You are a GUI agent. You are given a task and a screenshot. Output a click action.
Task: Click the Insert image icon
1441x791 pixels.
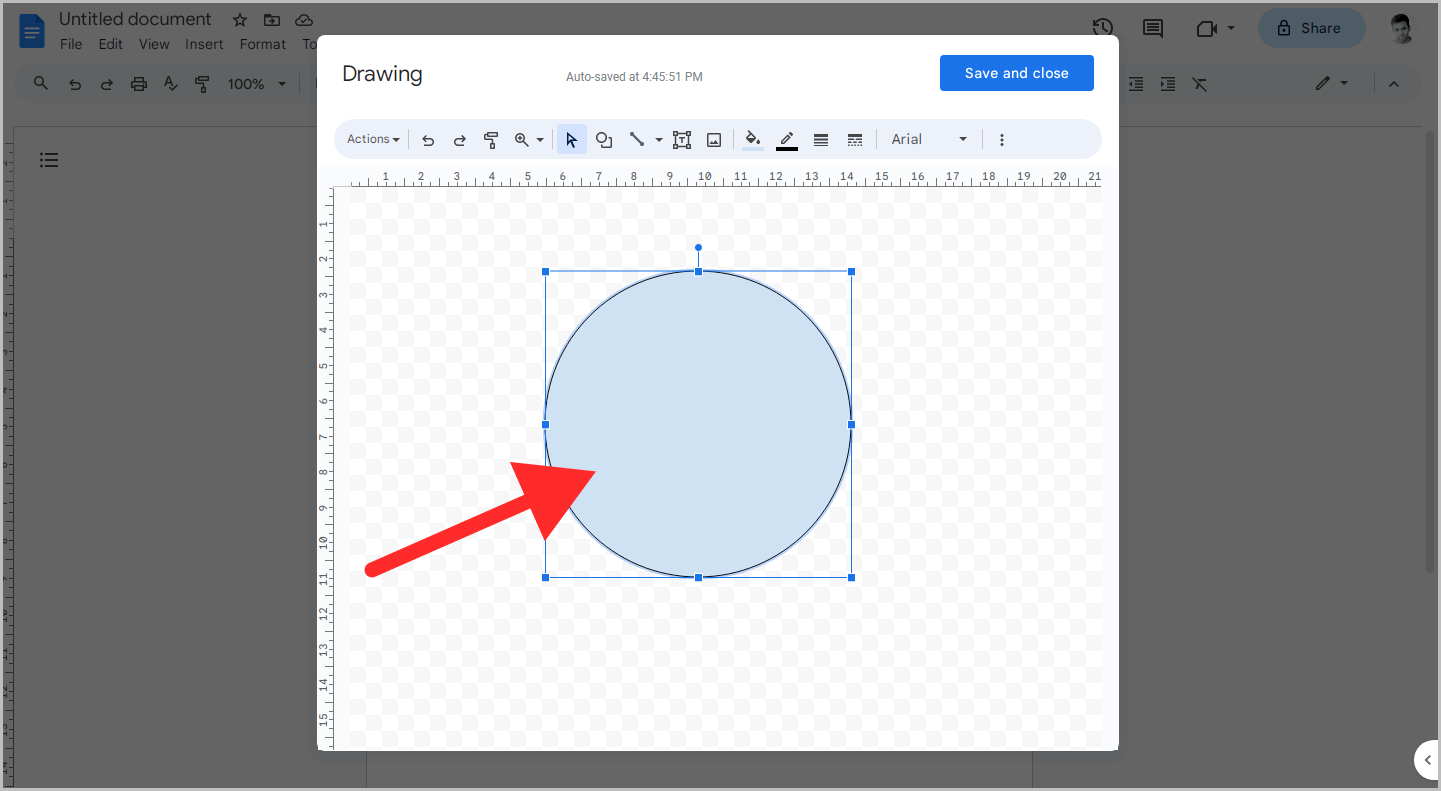[x=713, y=139]
